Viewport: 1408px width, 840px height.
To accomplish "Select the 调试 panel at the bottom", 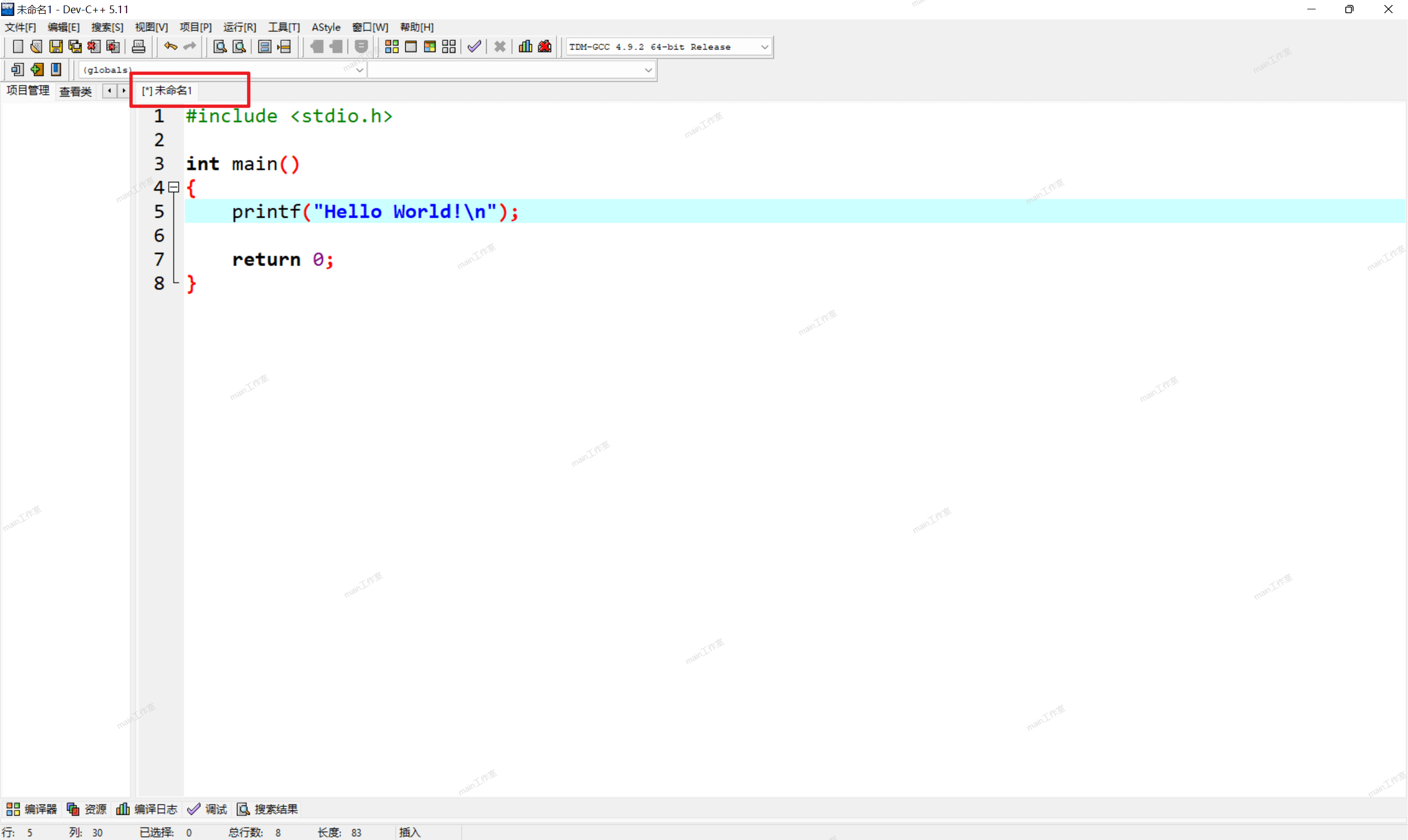I will coord(207,809).
